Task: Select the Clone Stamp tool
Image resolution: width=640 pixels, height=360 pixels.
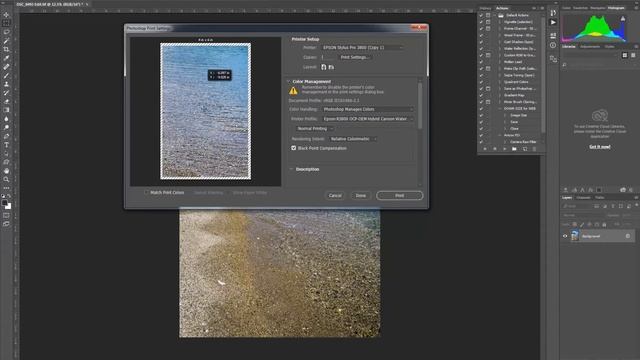Action: click(6, 84)
